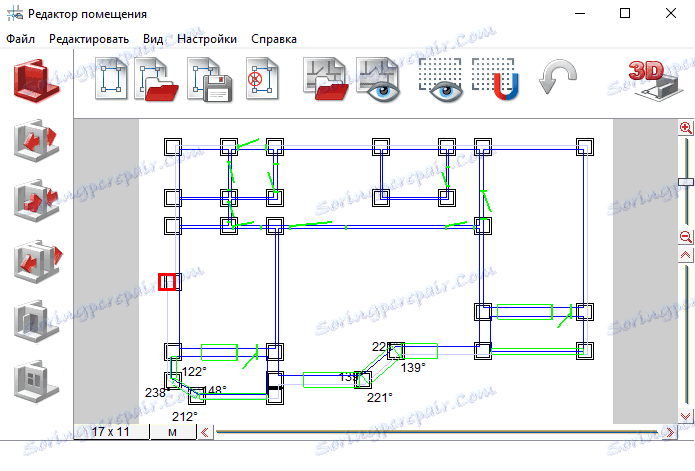Save the room plan to disk
Viewport: 695px width, 471px height.
coord(210,80)
